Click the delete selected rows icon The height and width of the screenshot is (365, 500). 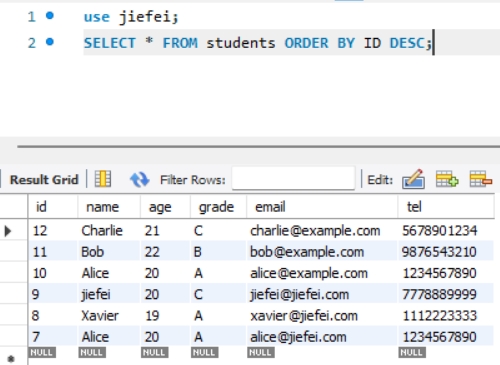(481, 179)
